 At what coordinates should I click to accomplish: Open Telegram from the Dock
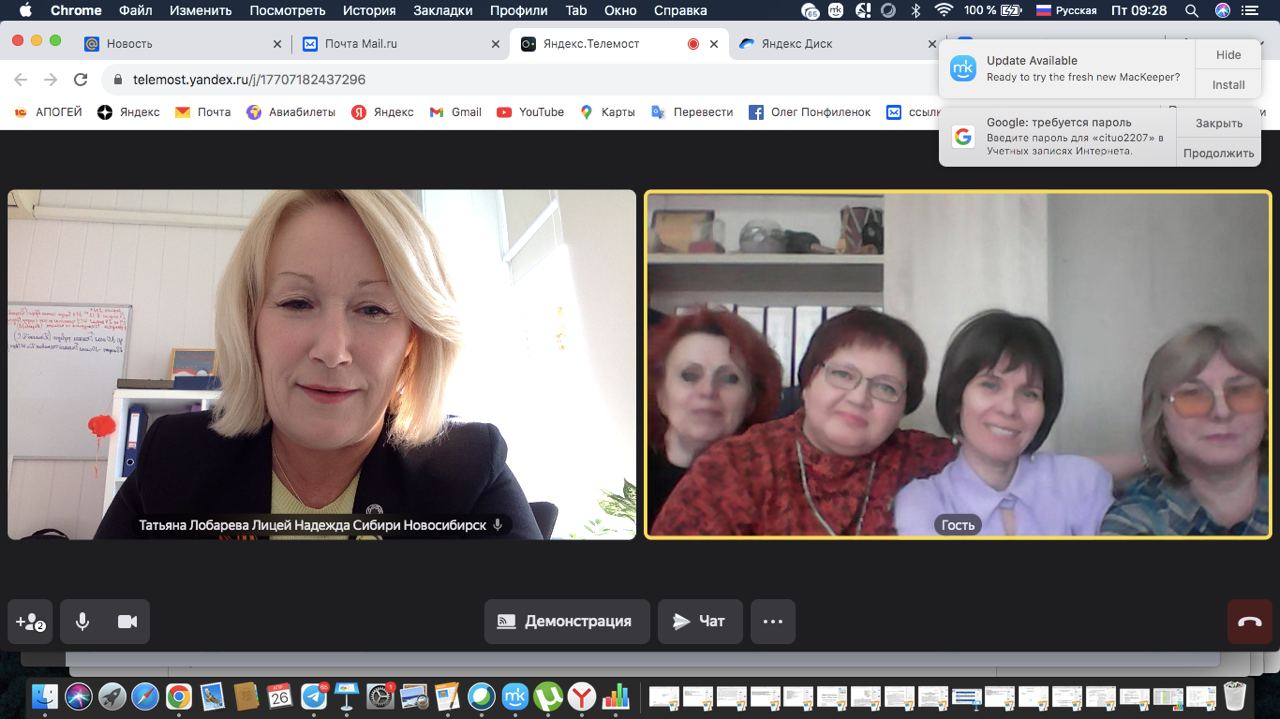tap(314, 696)
